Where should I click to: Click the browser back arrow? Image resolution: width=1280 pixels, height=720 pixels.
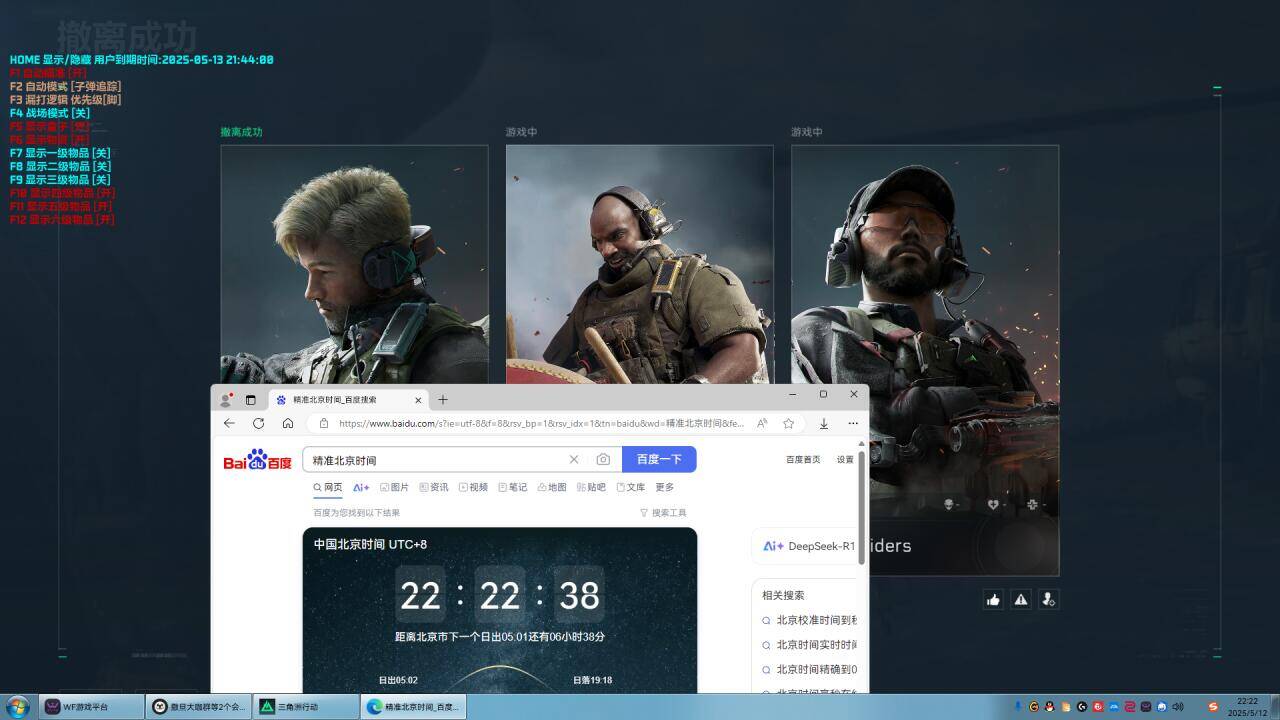(x=229, y=423)
